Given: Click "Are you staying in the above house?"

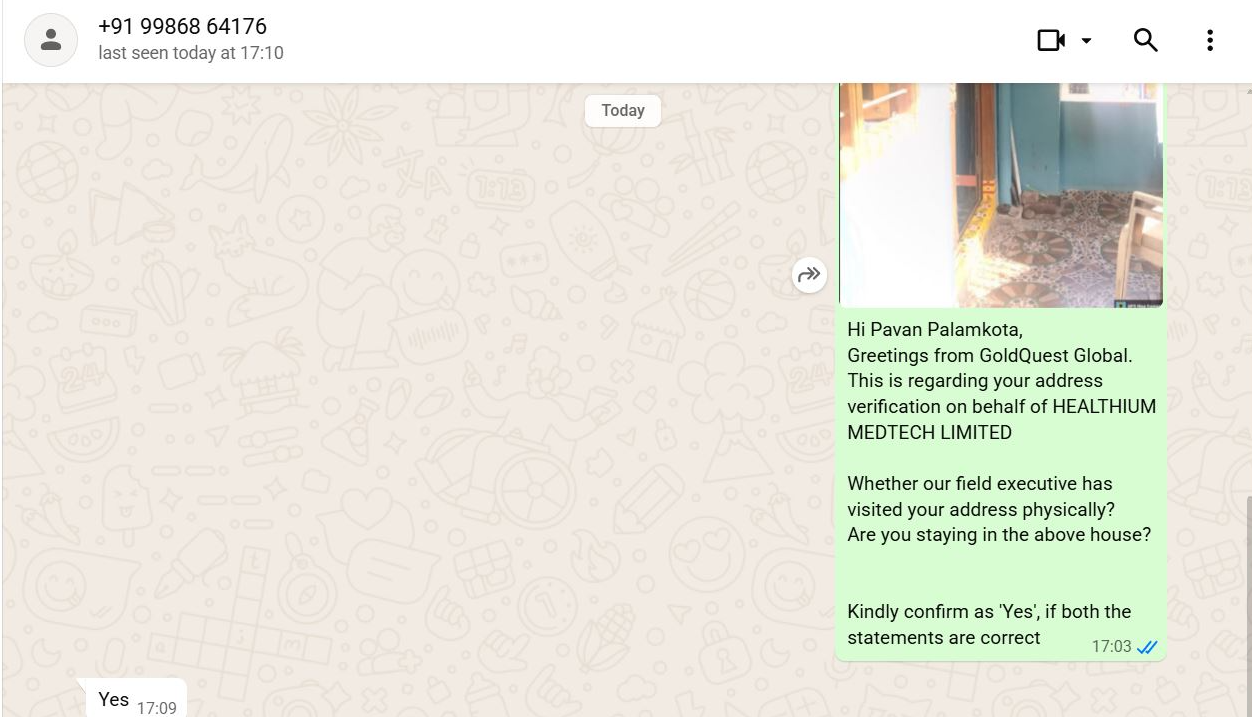Looking at the screenshot, I should tap(998, 535).
